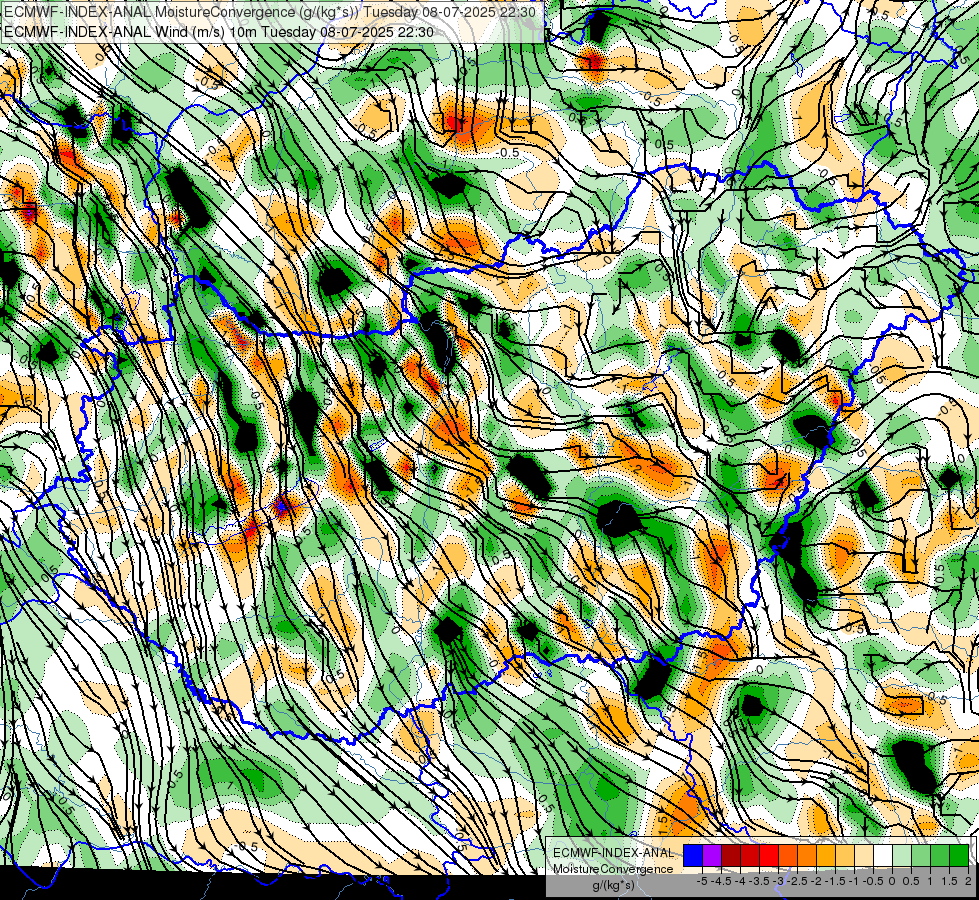Image resolution: width=979 pixels, height=900 pixels.
Task: Click MoistureConvergence label in the legend box
Action: point(613,869)
